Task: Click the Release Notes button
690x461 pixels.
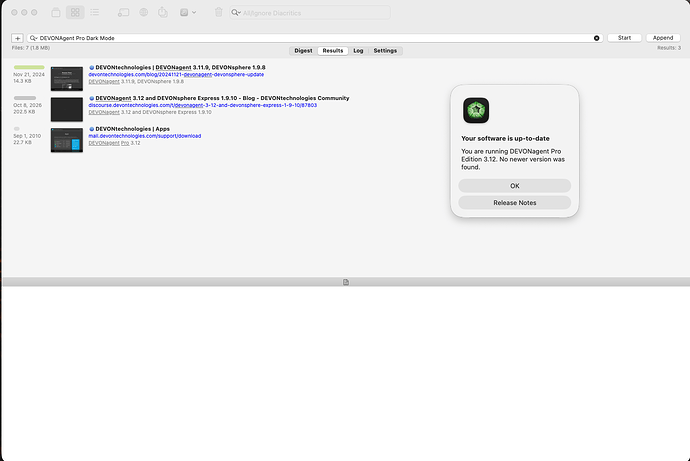Action: 514,203
